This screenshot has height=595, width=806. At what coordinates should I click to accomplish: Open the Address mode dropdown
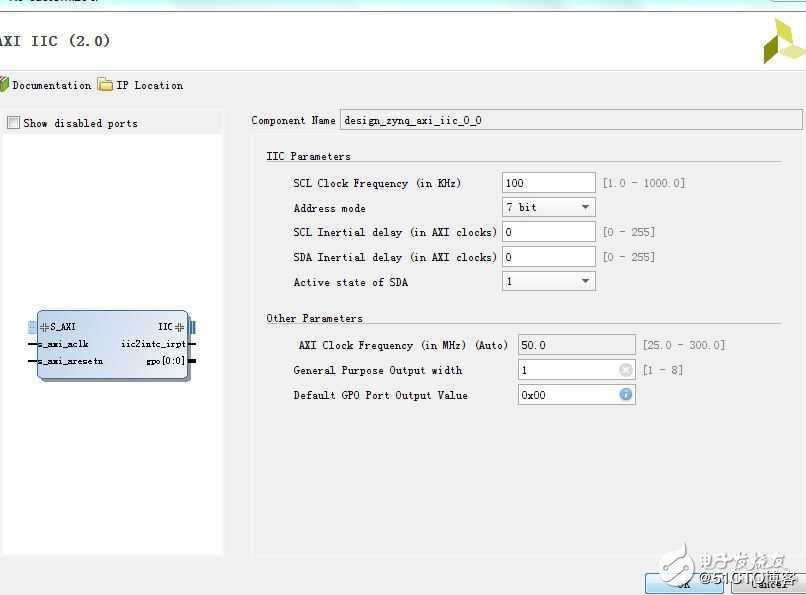pos(548,208)
